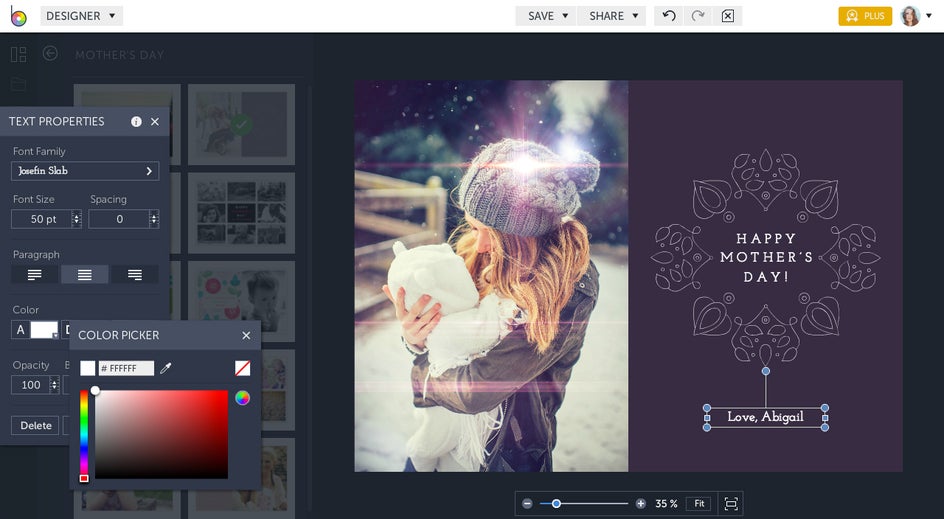The height and width of the screenshot is (519, 944).
Task: Click the Spacing stepper arrows
Action: pos(154,219)
